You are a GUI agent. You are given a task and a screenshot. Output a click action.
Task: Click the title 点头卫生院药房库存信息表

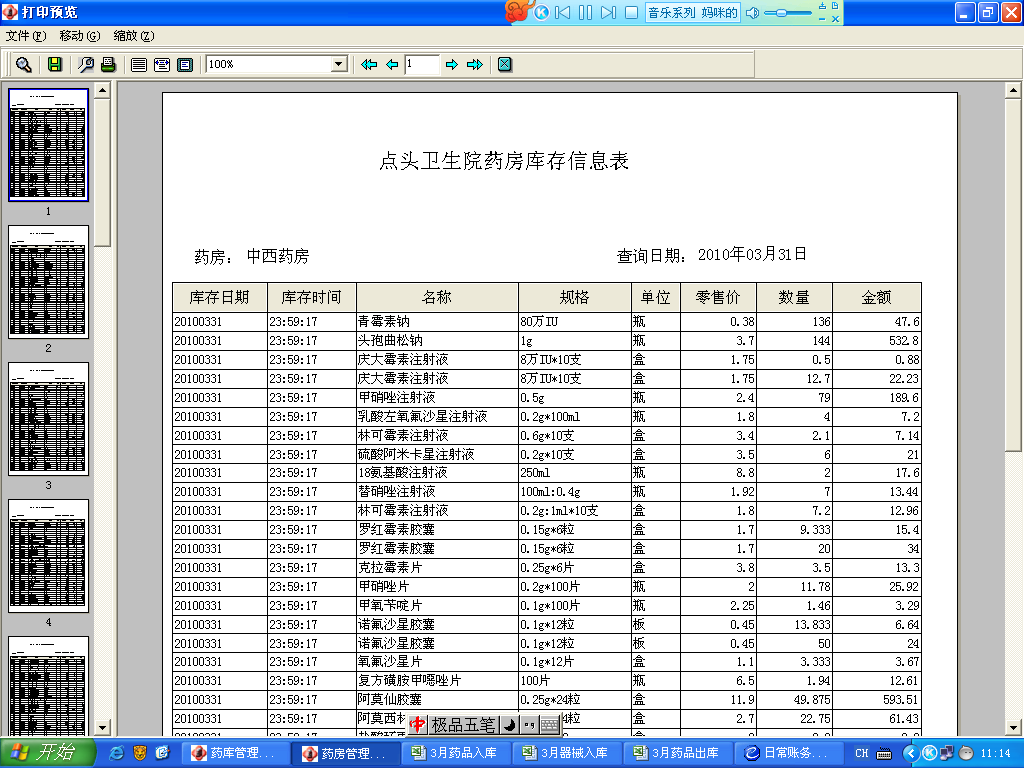click(x=504, y=161)
